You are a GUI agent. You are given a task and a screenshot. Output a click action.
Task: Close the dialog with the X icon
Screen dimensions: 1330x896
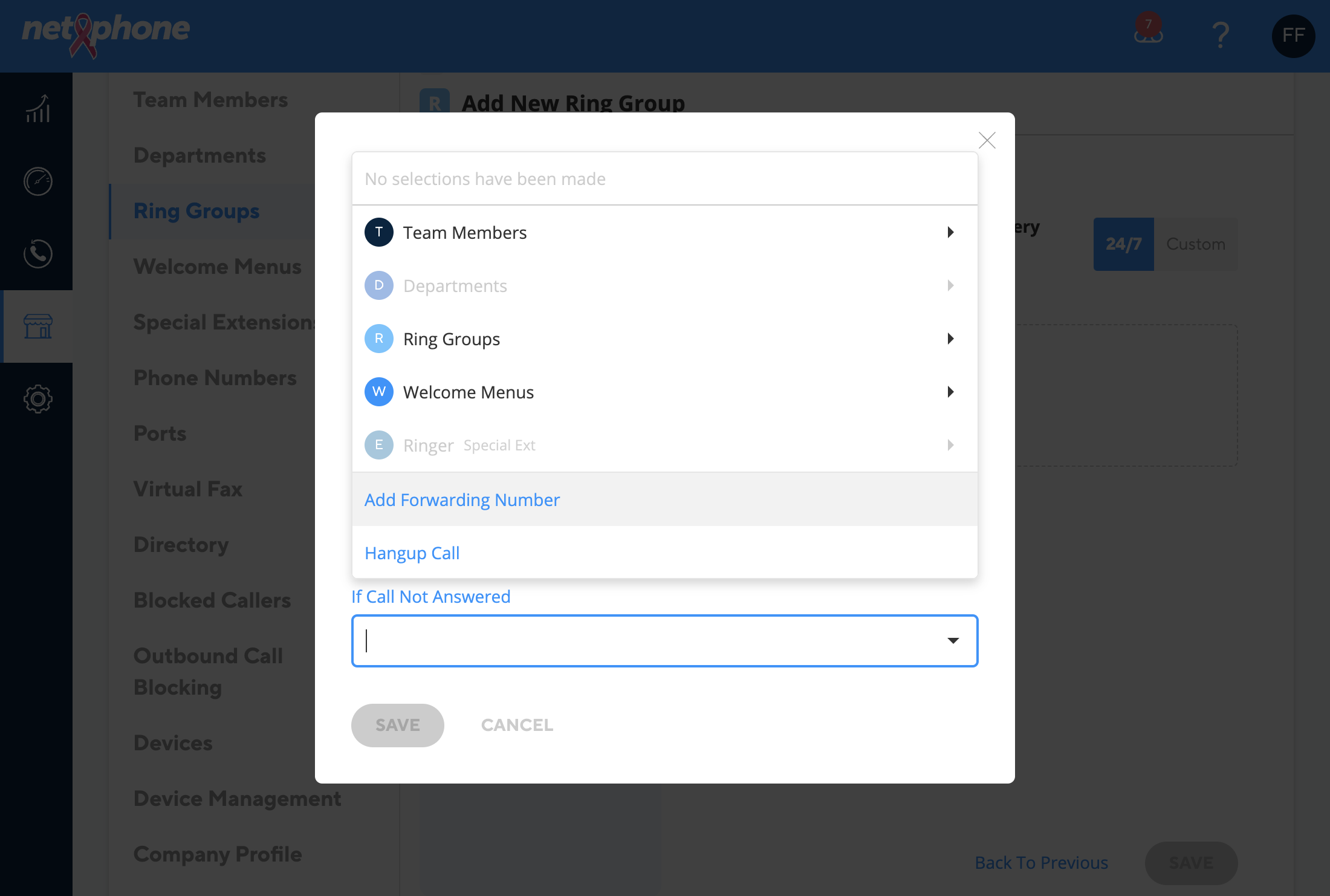click(x=987, y=140)
